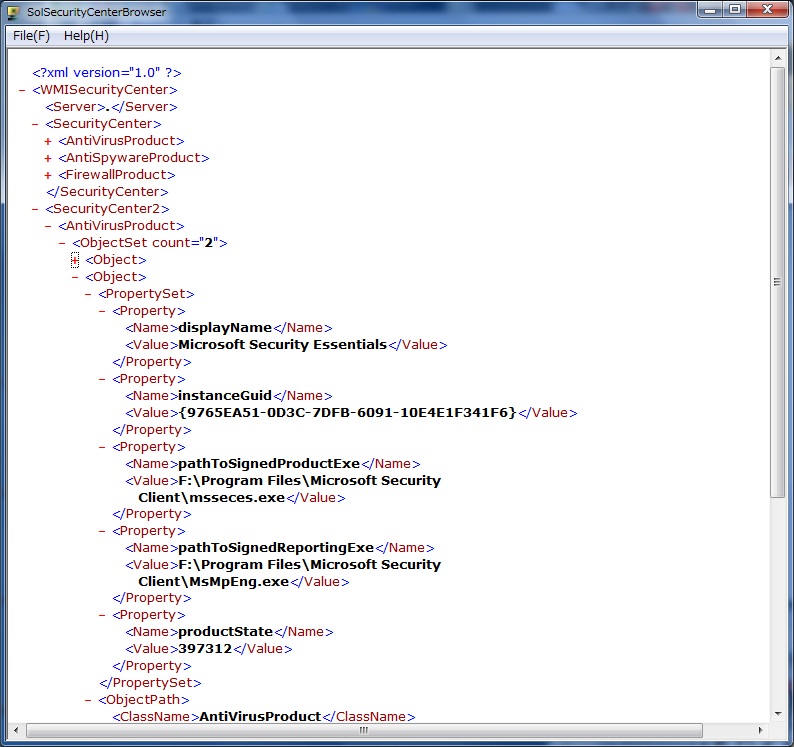The width and height of the screenshot is (794, 747).
Task: Collapse the ObjectPath node
Action: coord(88,700)
